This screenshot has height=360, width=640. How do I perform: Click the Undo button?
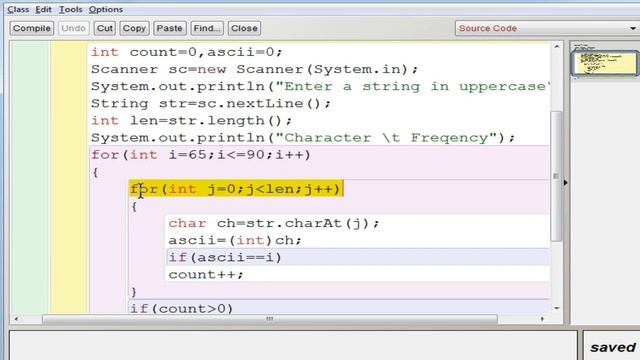[73, 28]
